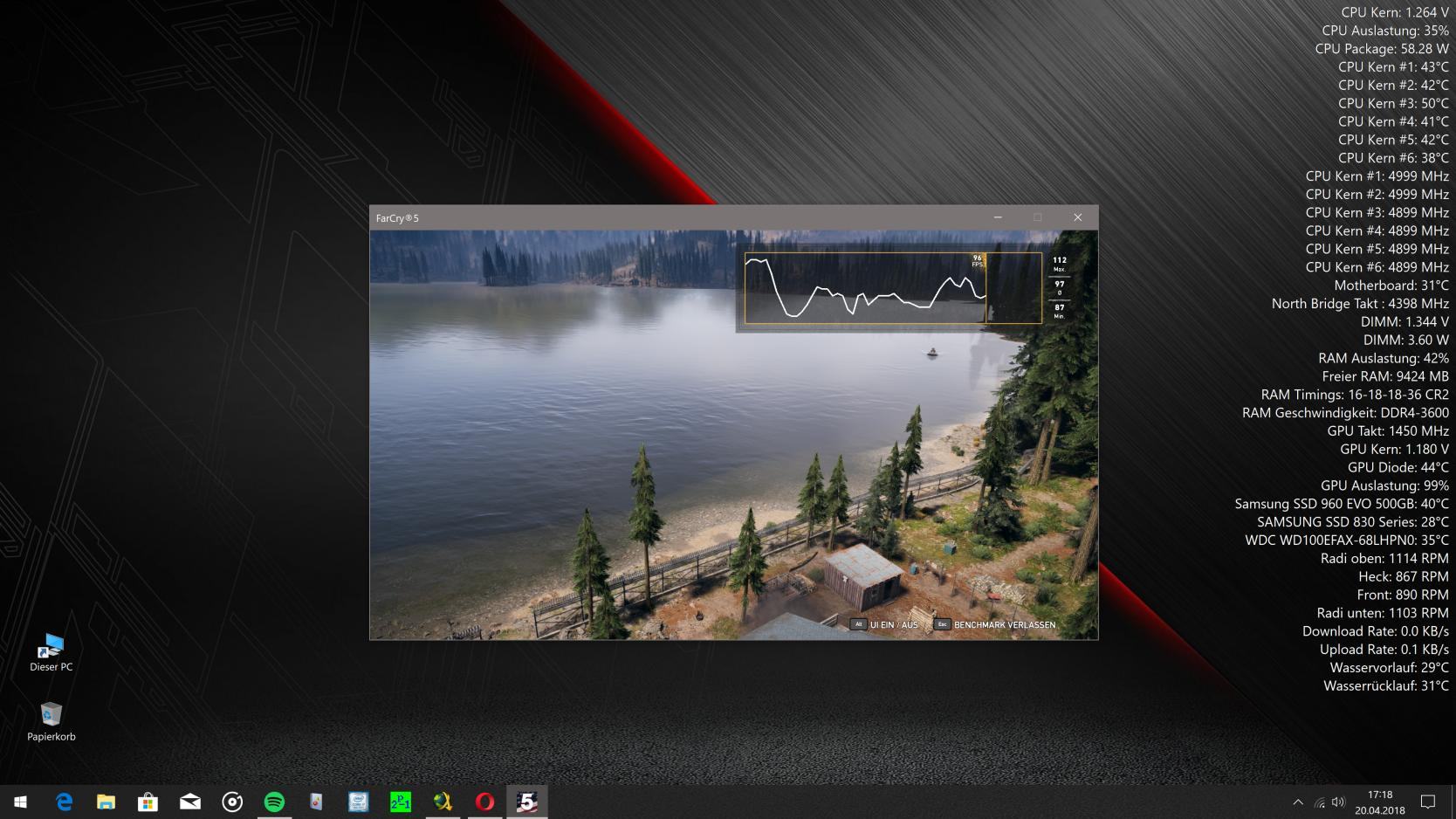Screen dimensions: 1456x819
Task: Click the 'CPU Auslastung: 35%' readout
Action: pos(1385,31)
